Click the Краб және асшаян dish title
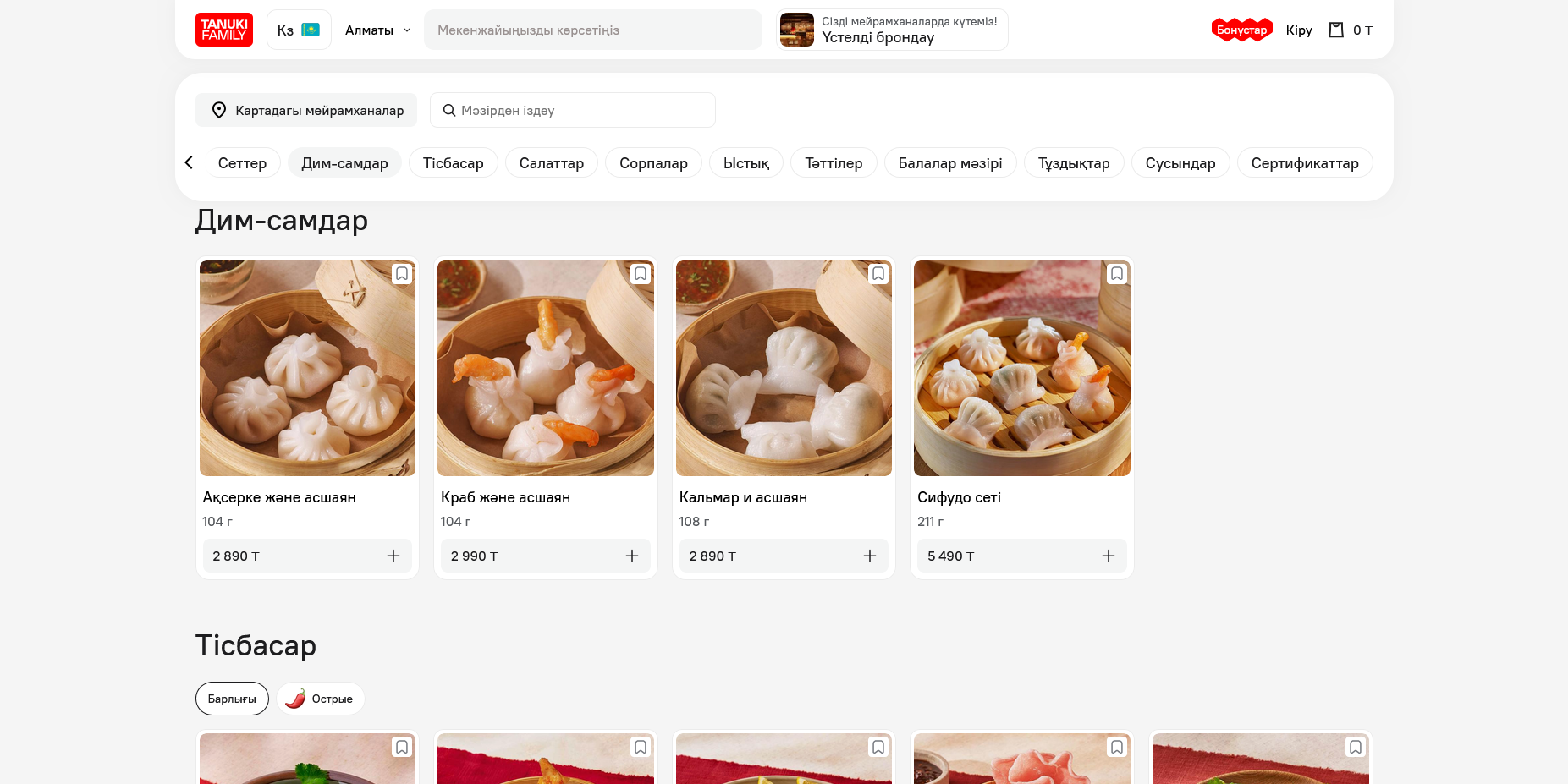The width and height of the screenshot is (1568, 784). tap(505, 497)
